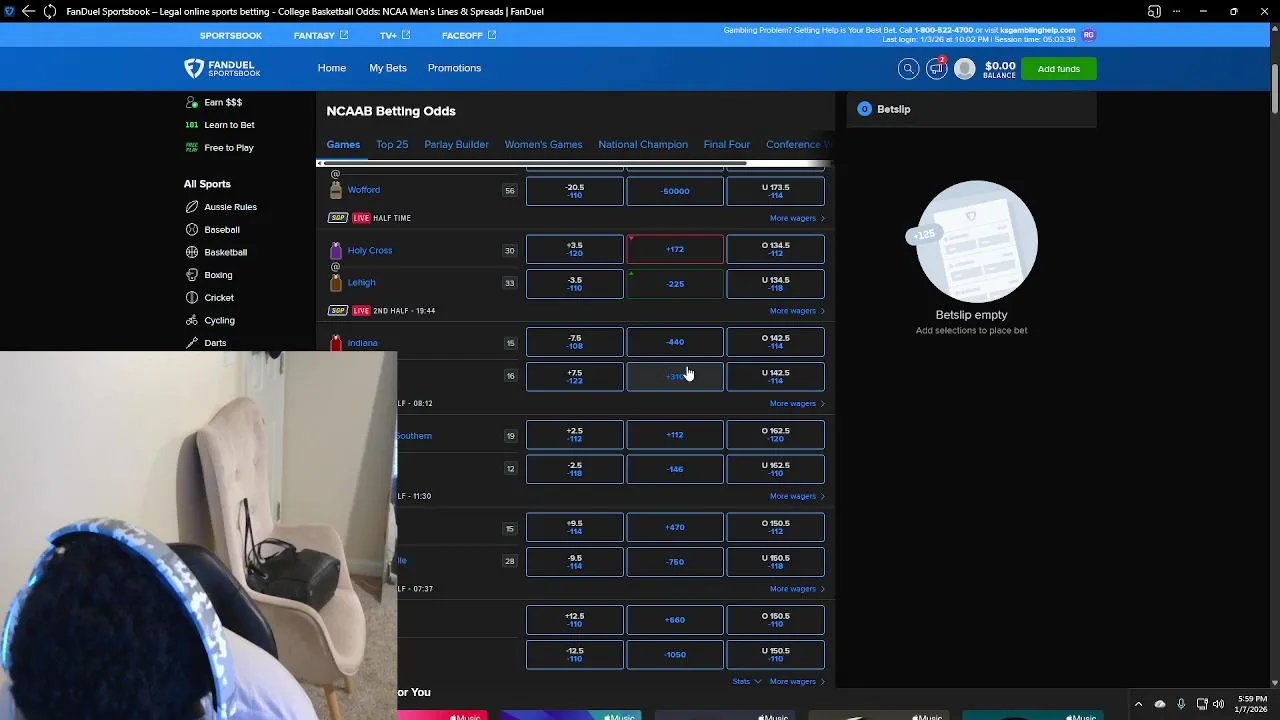The image size is (1280, 720).
Task: Open the ksgamblinghelp.com link
Action: 1038,30
